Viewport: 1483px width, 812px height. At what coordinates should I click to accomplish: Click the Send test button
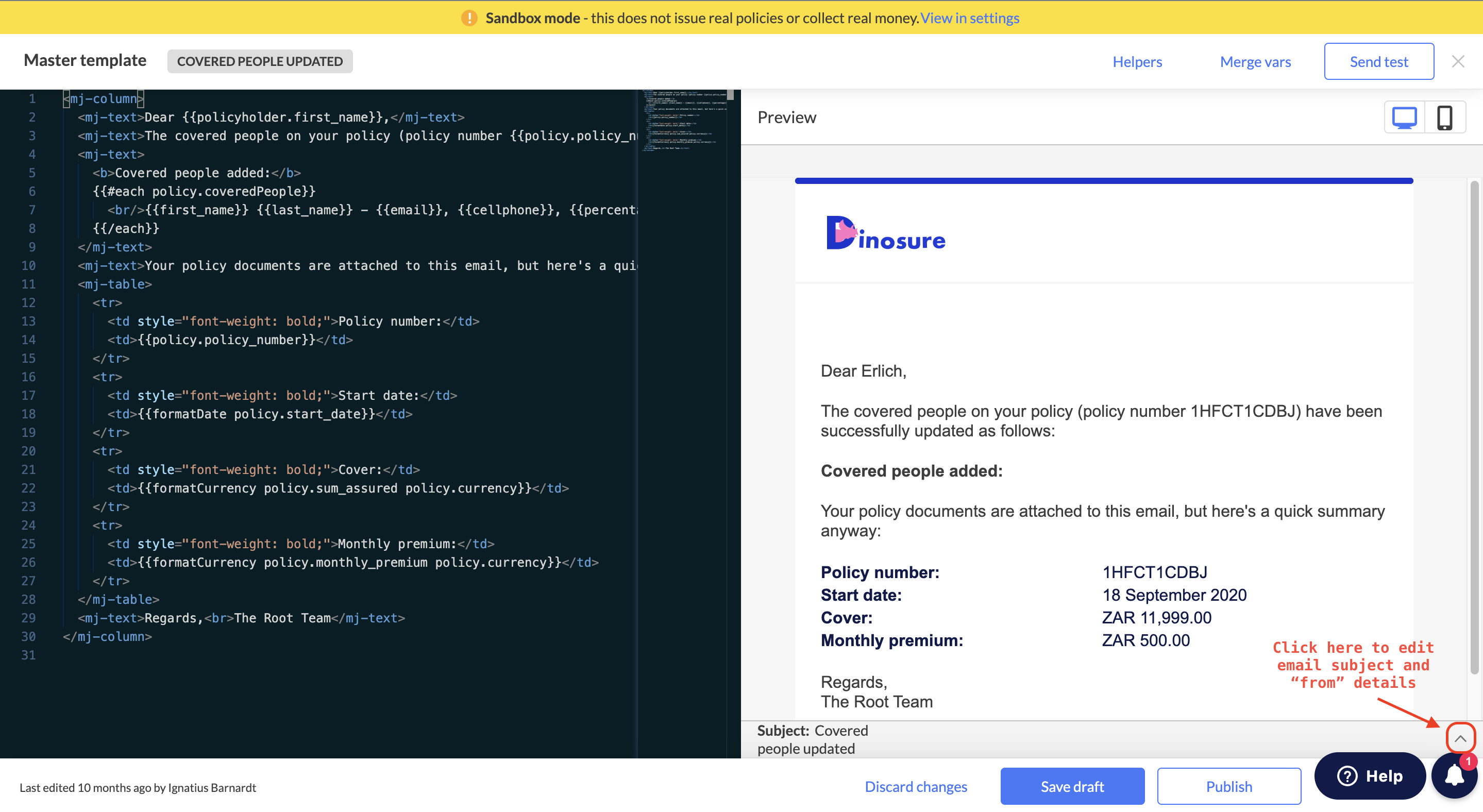click(1378, 62)
